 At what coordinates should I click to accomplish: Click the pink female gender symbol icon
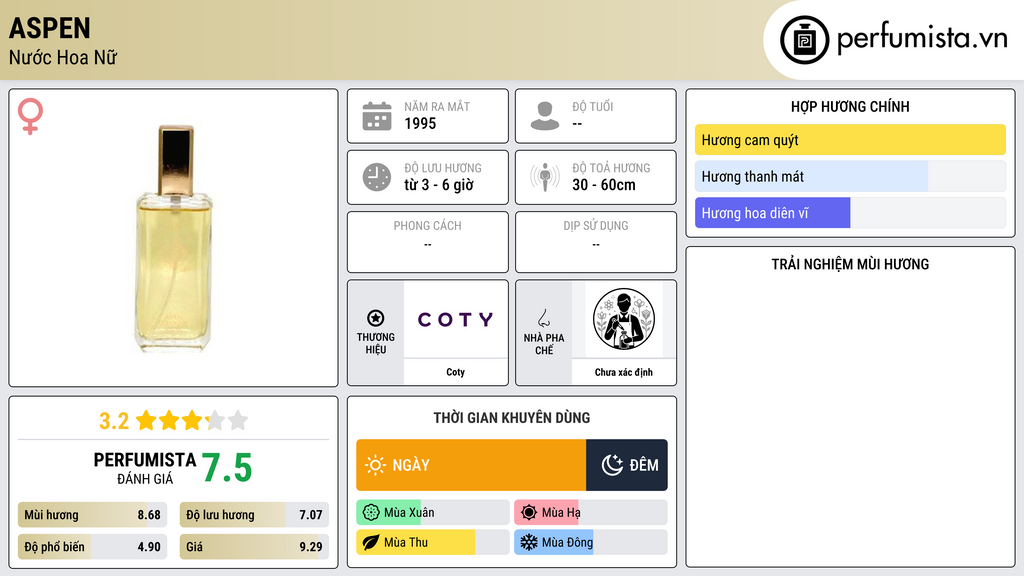coord(30,116)
